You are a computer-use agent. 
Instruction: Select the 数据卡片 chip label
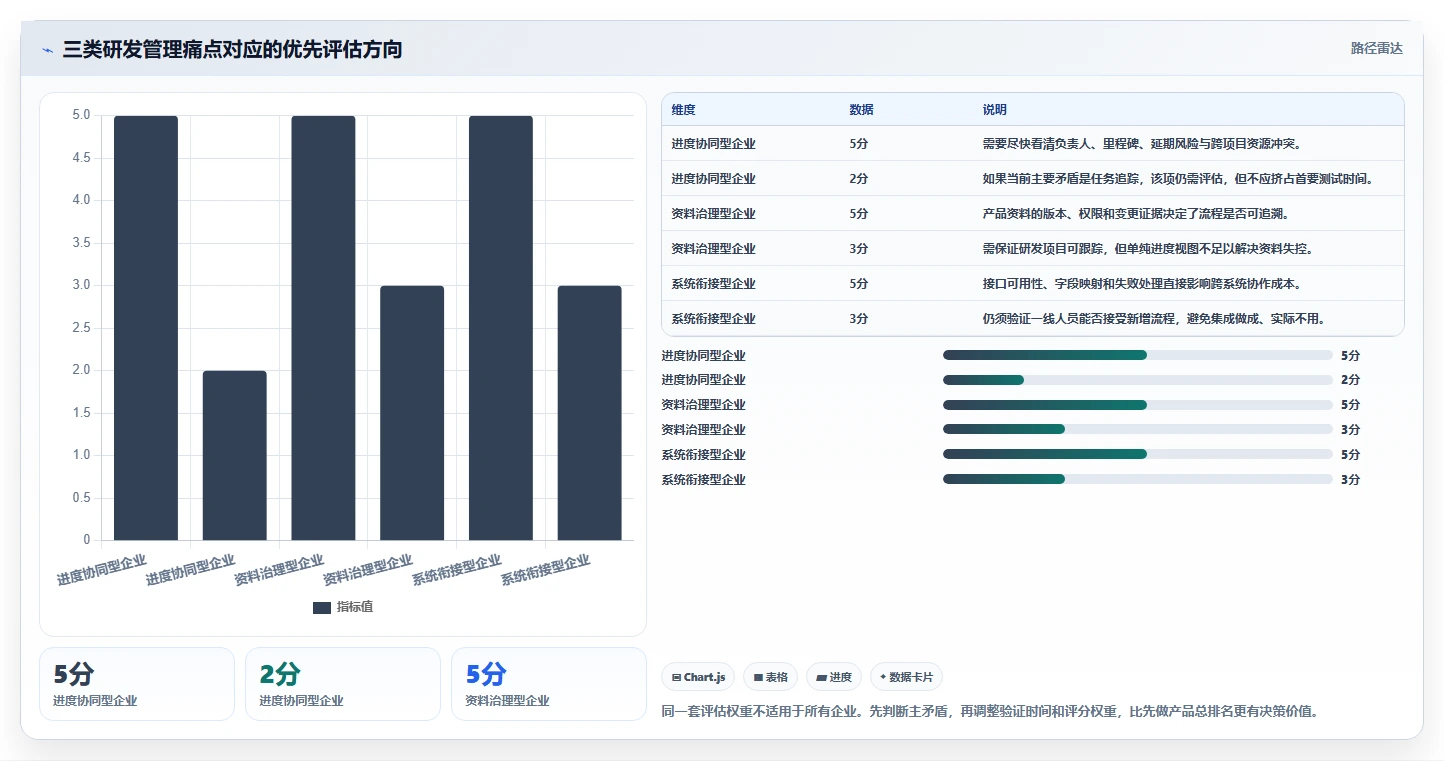click(911, 677)
